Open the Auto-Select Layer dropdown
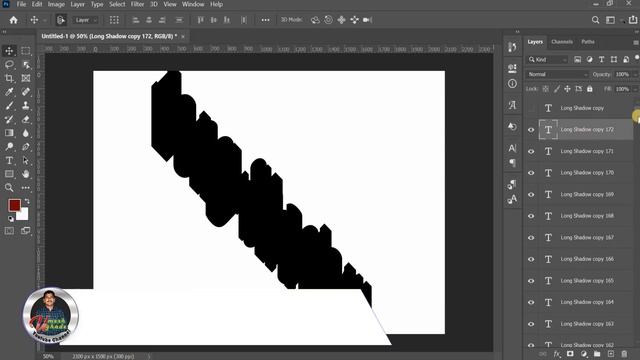Viewport: 640px width, 360px height. [86, 20]
